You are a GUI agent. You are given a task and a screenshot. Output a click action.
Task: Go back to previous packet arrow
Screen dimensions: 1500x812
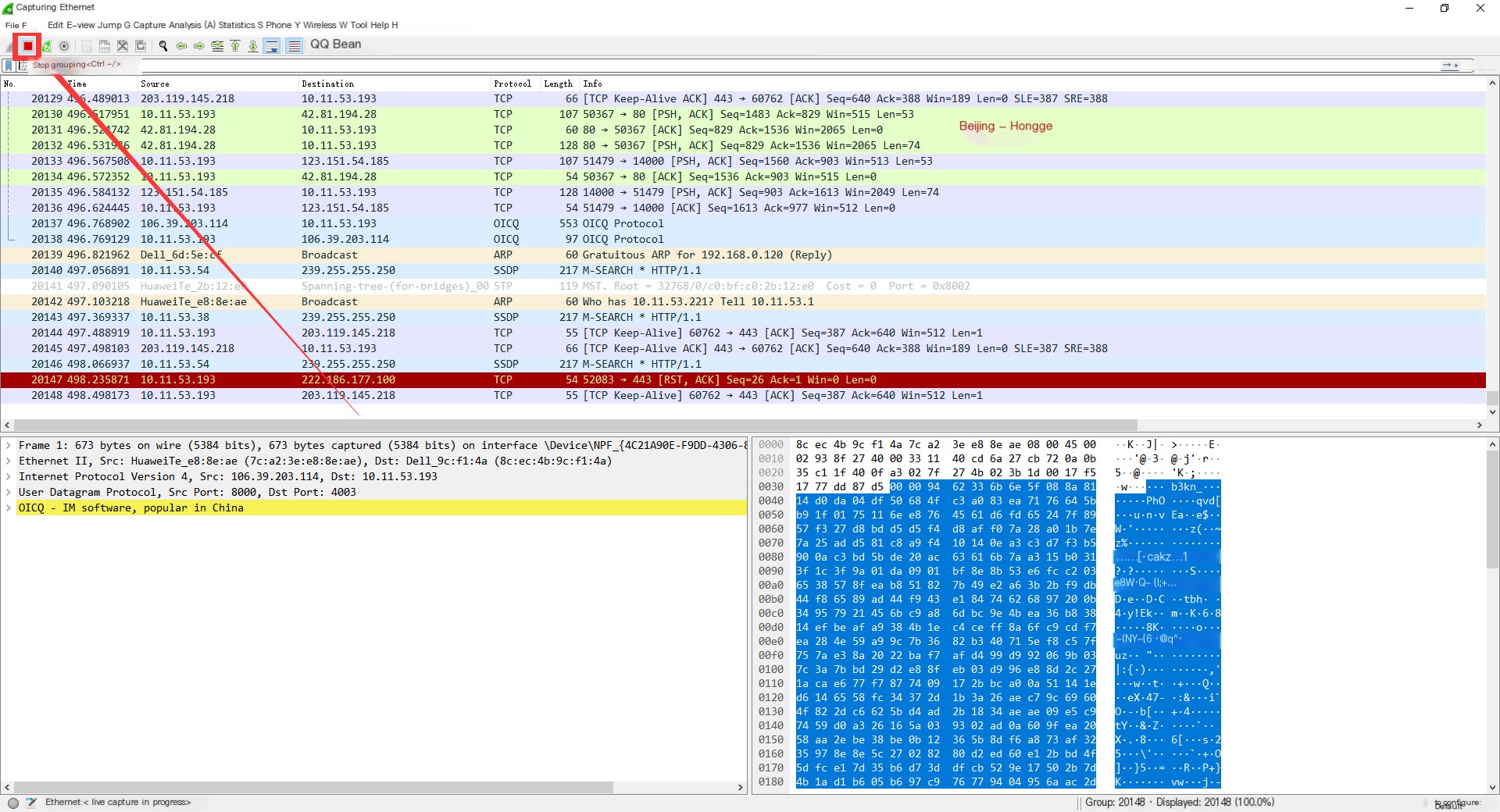181,46
